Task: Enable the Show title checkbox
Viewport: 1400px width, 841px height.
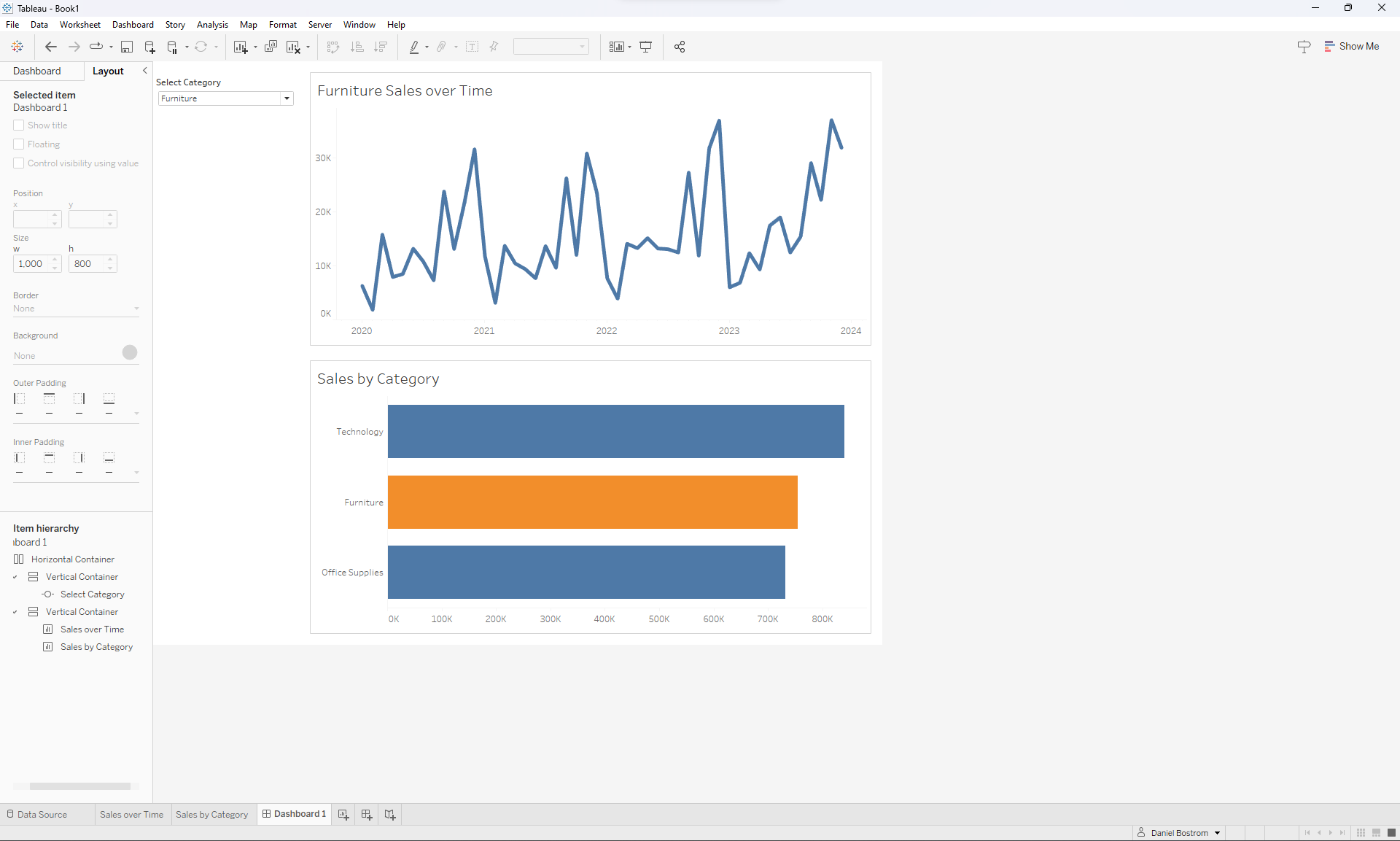Action: (x=19, y=125)
